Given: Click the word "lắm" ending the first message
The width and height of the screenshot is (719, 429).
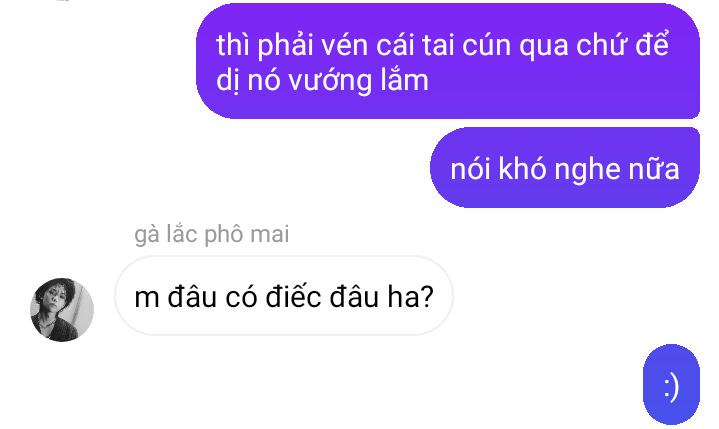Looking at the screenshot, I should (405, 80).
